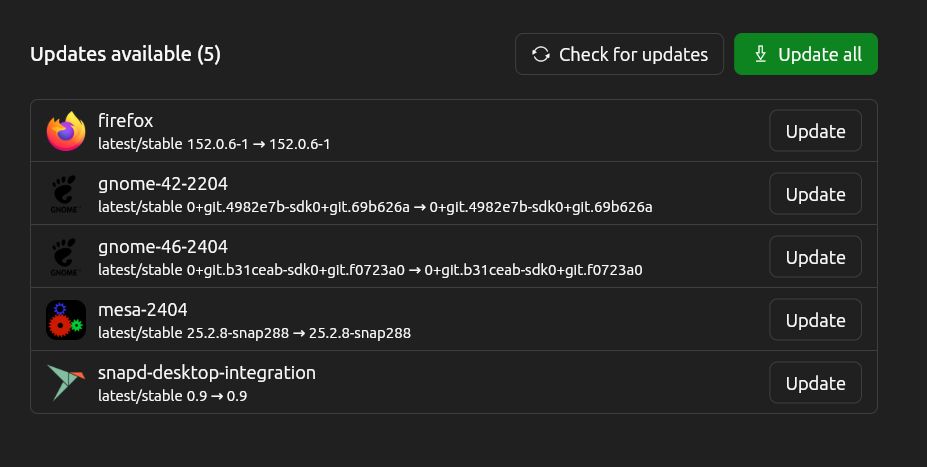Click the gnome-42-2204 GNOME foot icon

64,194
